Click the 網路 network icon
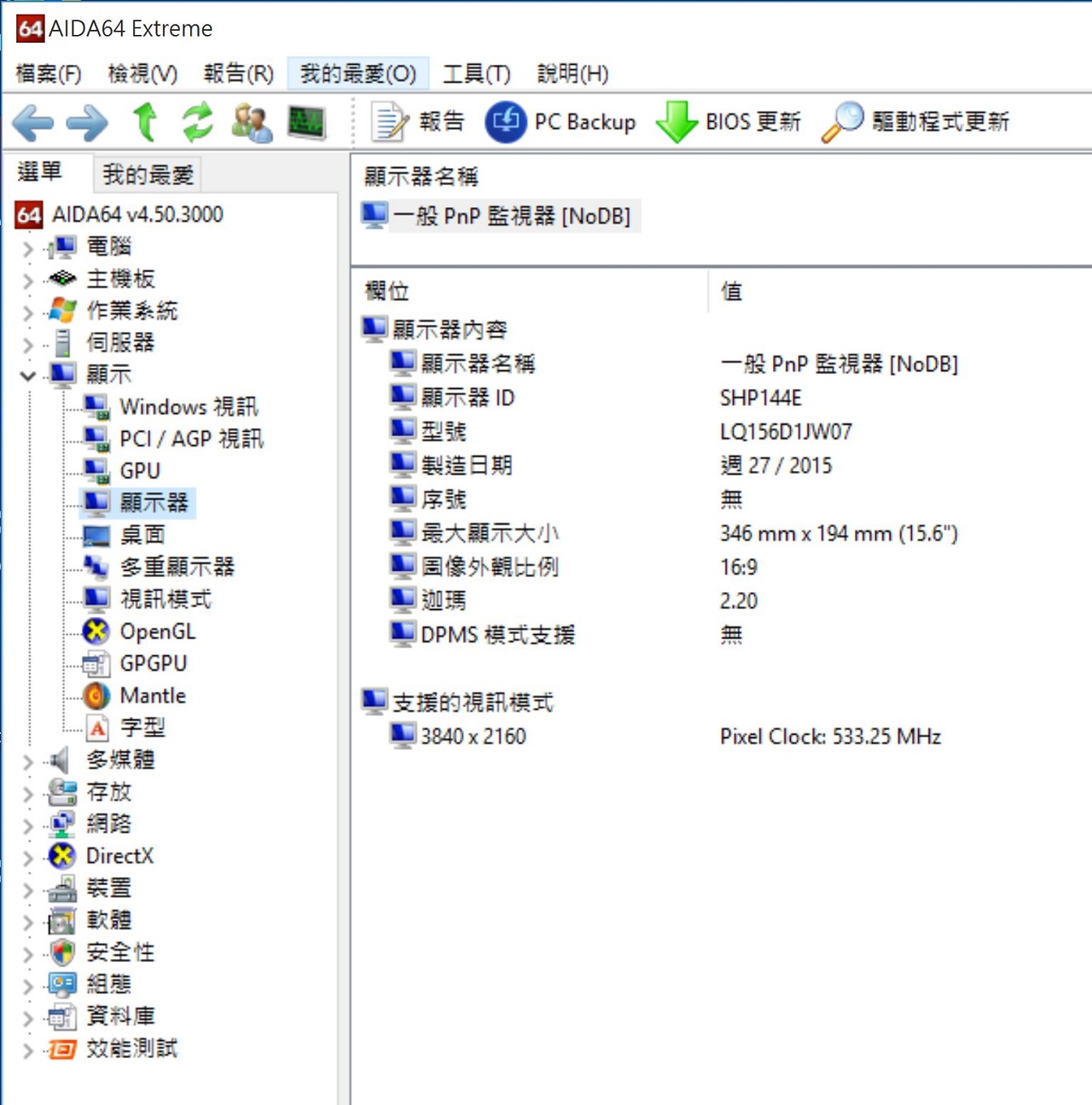Image resolution: width=1092 pixels, height=1105 pixels. pyautogui.click(x=62, y=824)
